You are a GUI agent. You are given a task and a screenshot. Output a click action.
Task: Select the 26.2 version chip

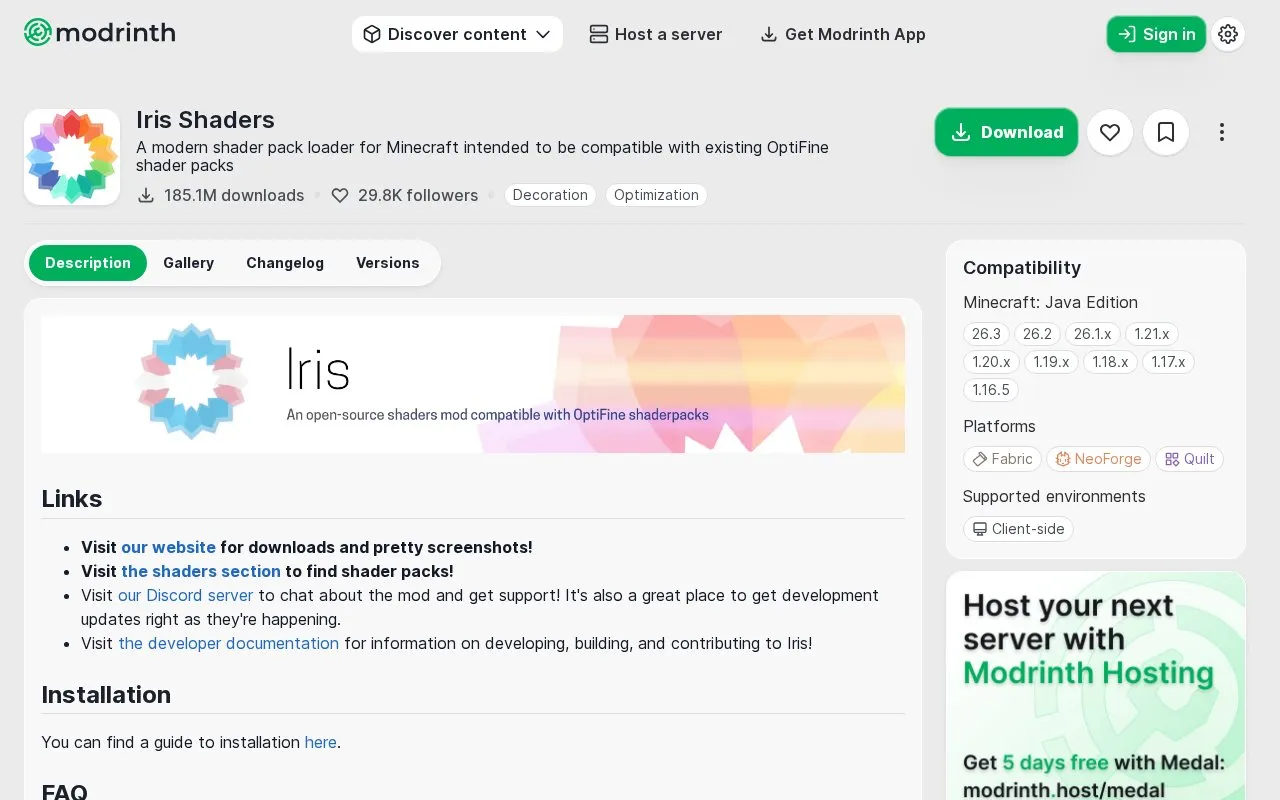click(x=1037, y=334)
